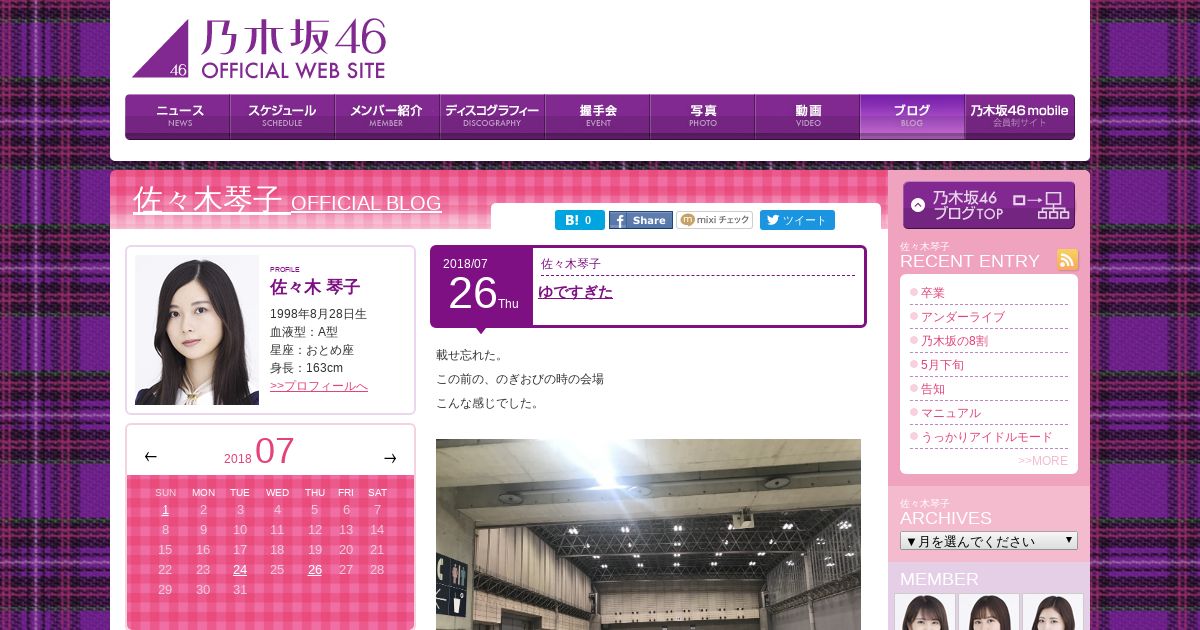Click the Hatena Bookmark B! button
Viewport: 1200px width, 630px height.
click(x=580, y=220)
